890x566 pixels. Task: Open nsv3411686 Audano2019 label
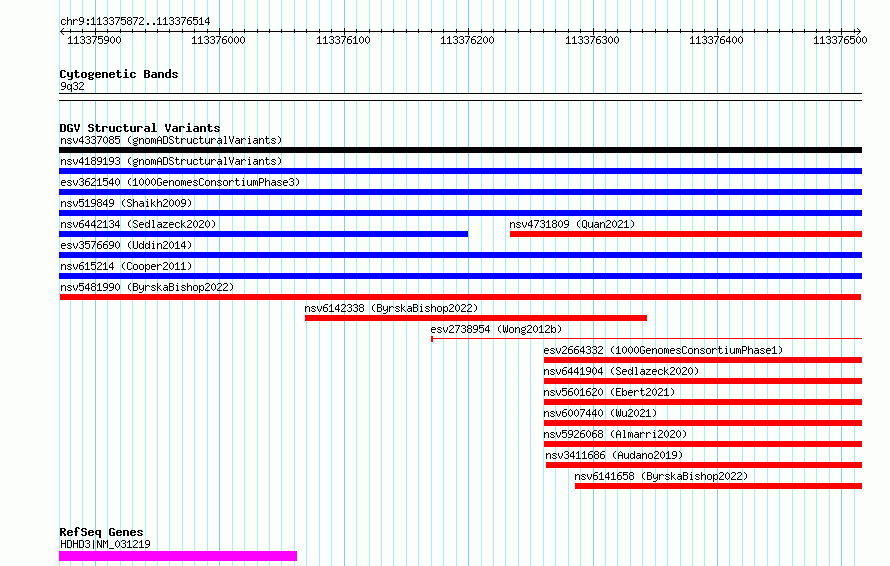pyautogui.click(x=614, y=455)
